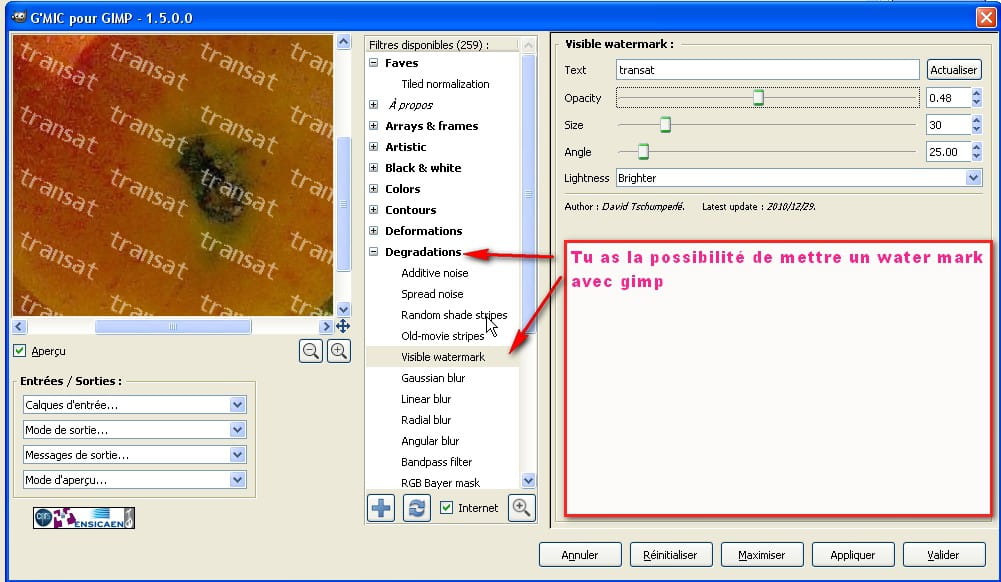This screenshot has width=1001, height=582.
Task: Collapse the Degradations category
Action: [x=373, y=252]
